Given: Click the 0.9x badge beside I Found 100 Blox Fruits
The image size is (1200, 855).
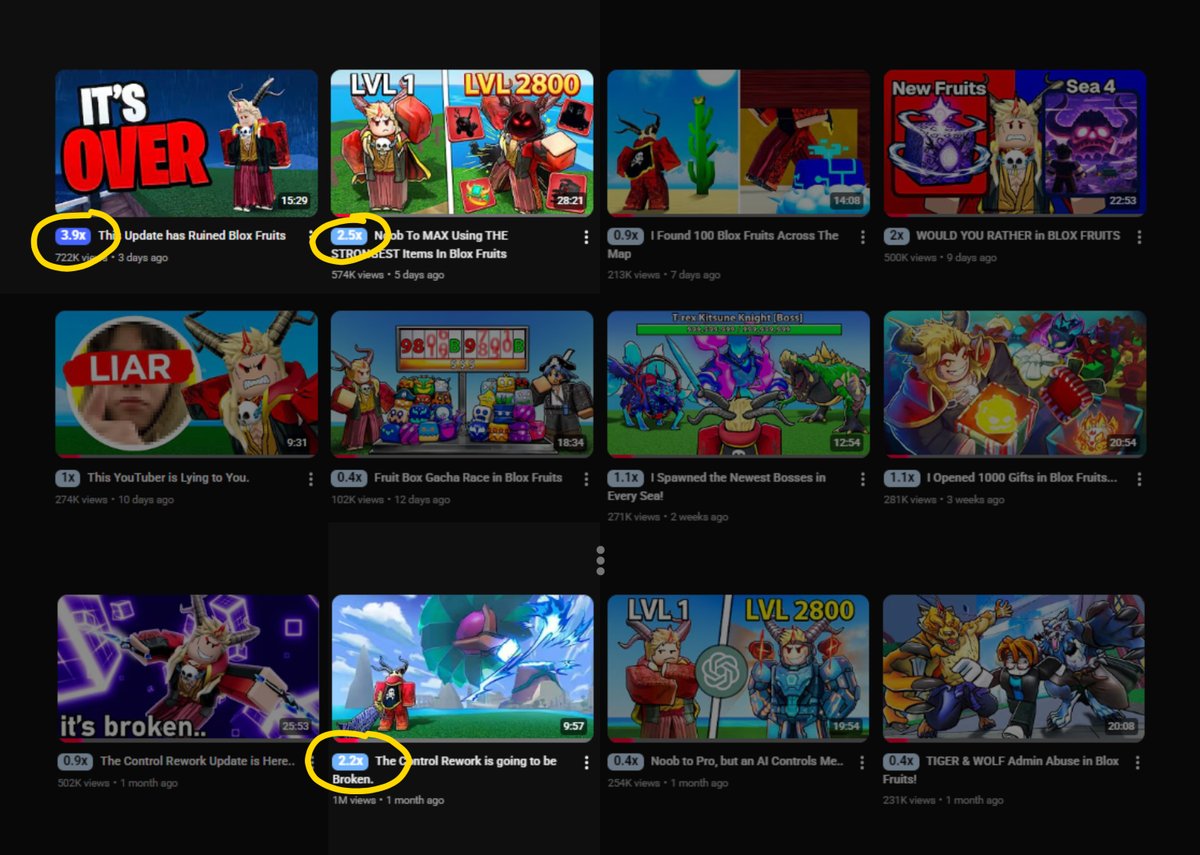Looking at the screenshot, I should click(624, 236).
